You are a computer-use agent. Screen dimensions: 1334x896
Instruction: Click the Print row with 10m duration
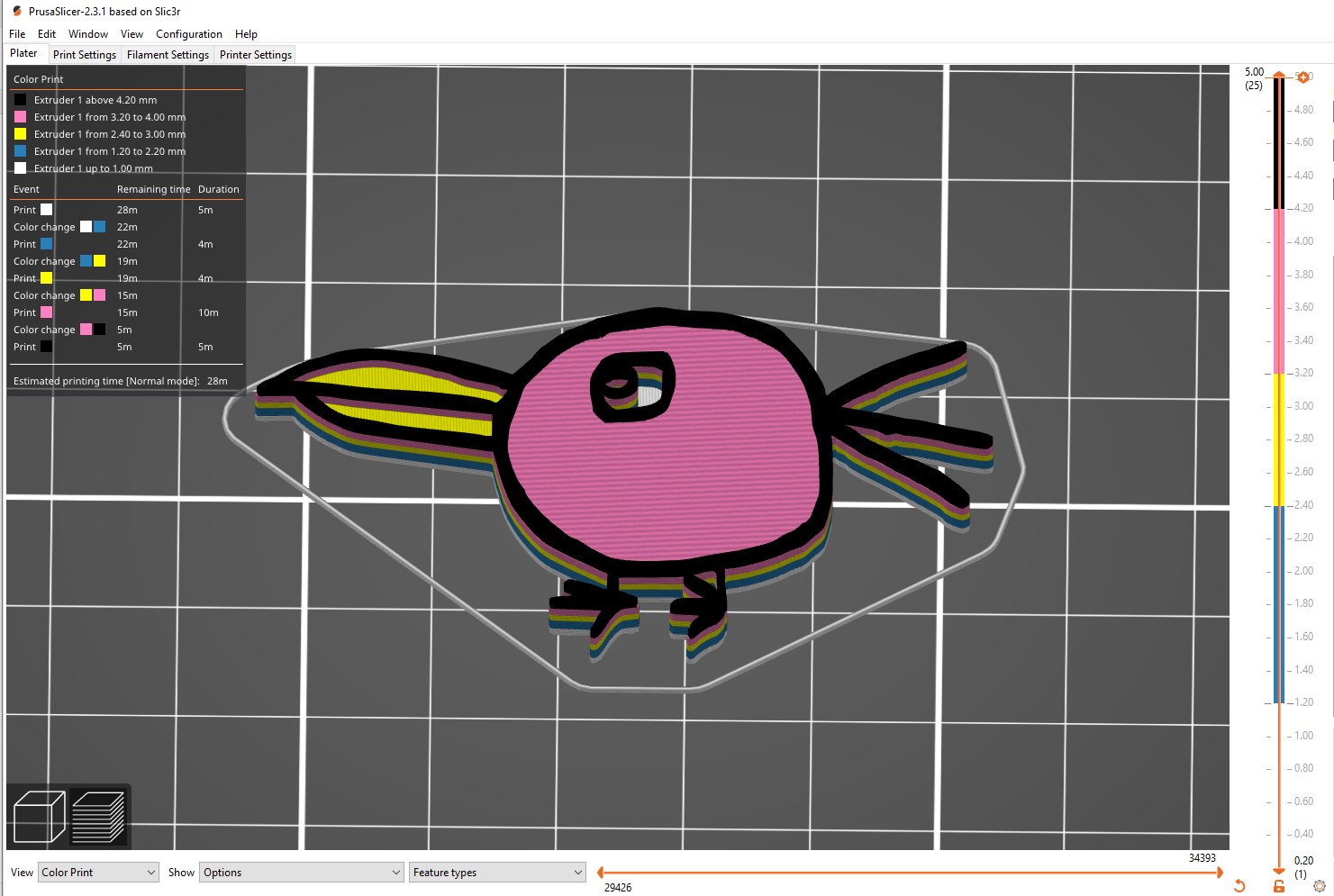[126, 312]
